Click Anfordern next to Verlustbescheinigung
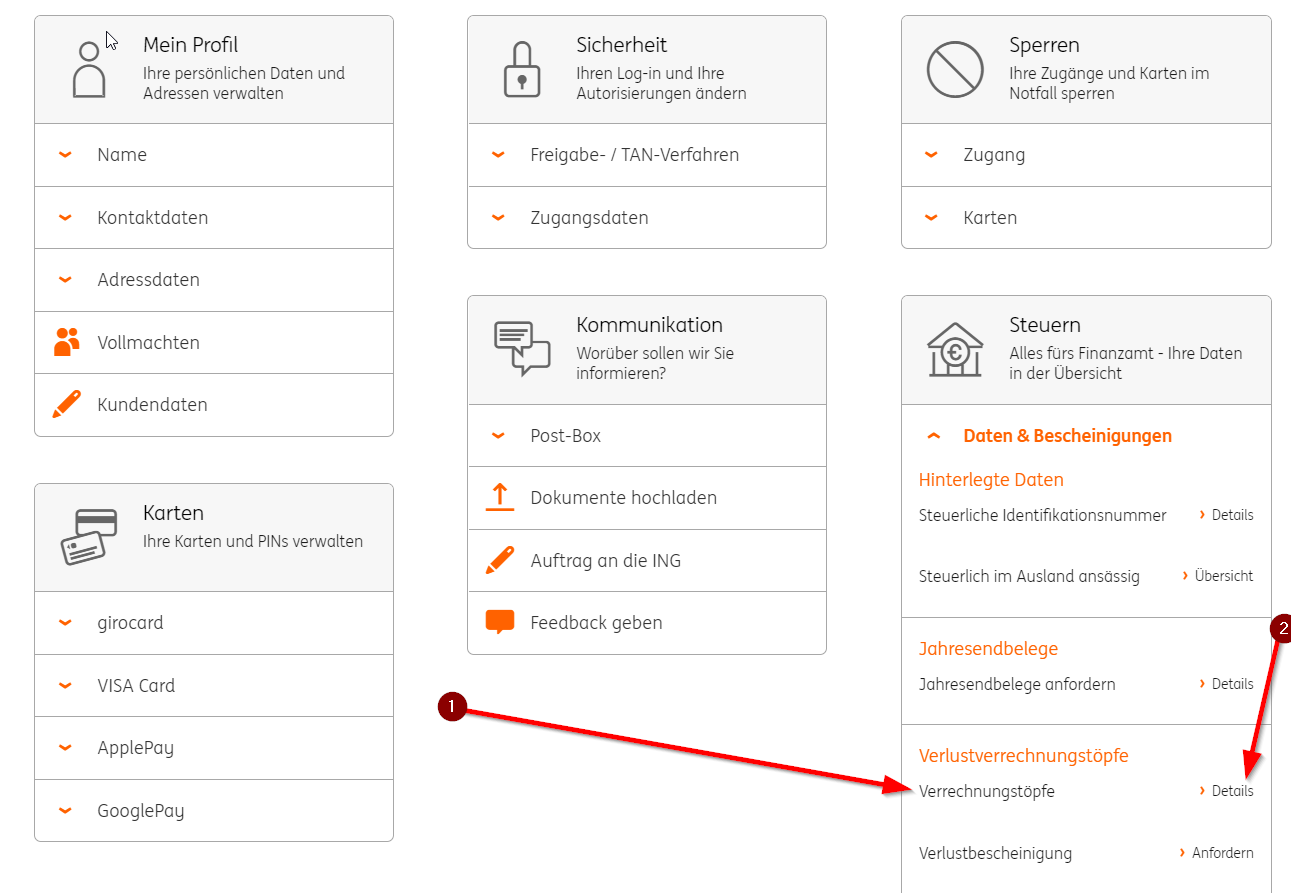1291x893 pixels. point(1221,853)
